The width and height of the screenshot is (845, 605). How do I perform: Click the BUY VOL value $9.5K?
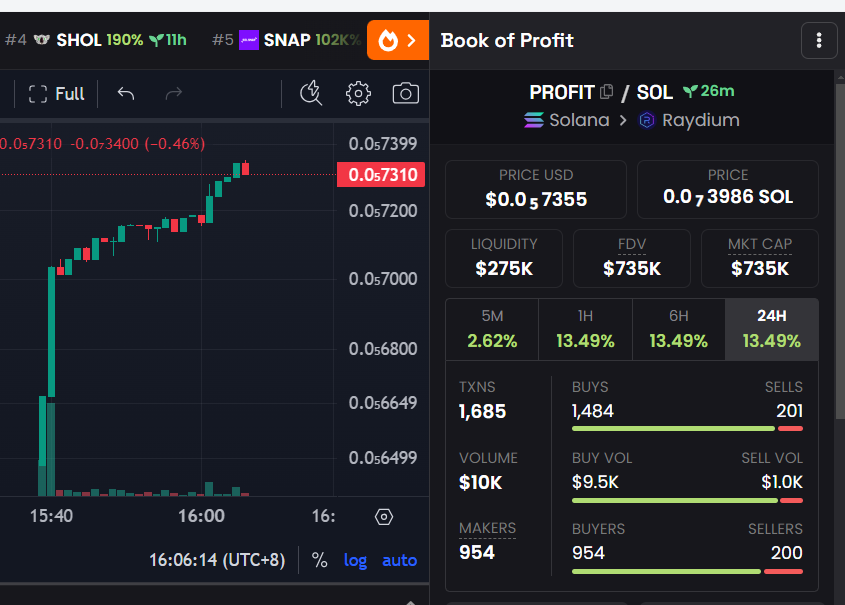[595, 482]
